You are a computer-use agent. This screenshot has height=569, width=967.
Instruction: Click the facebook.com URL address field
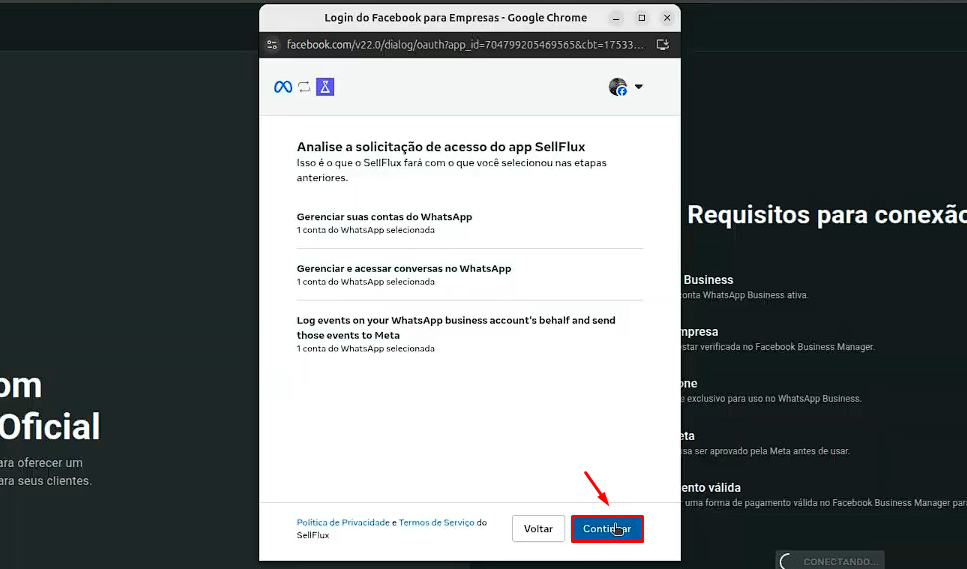460,45
